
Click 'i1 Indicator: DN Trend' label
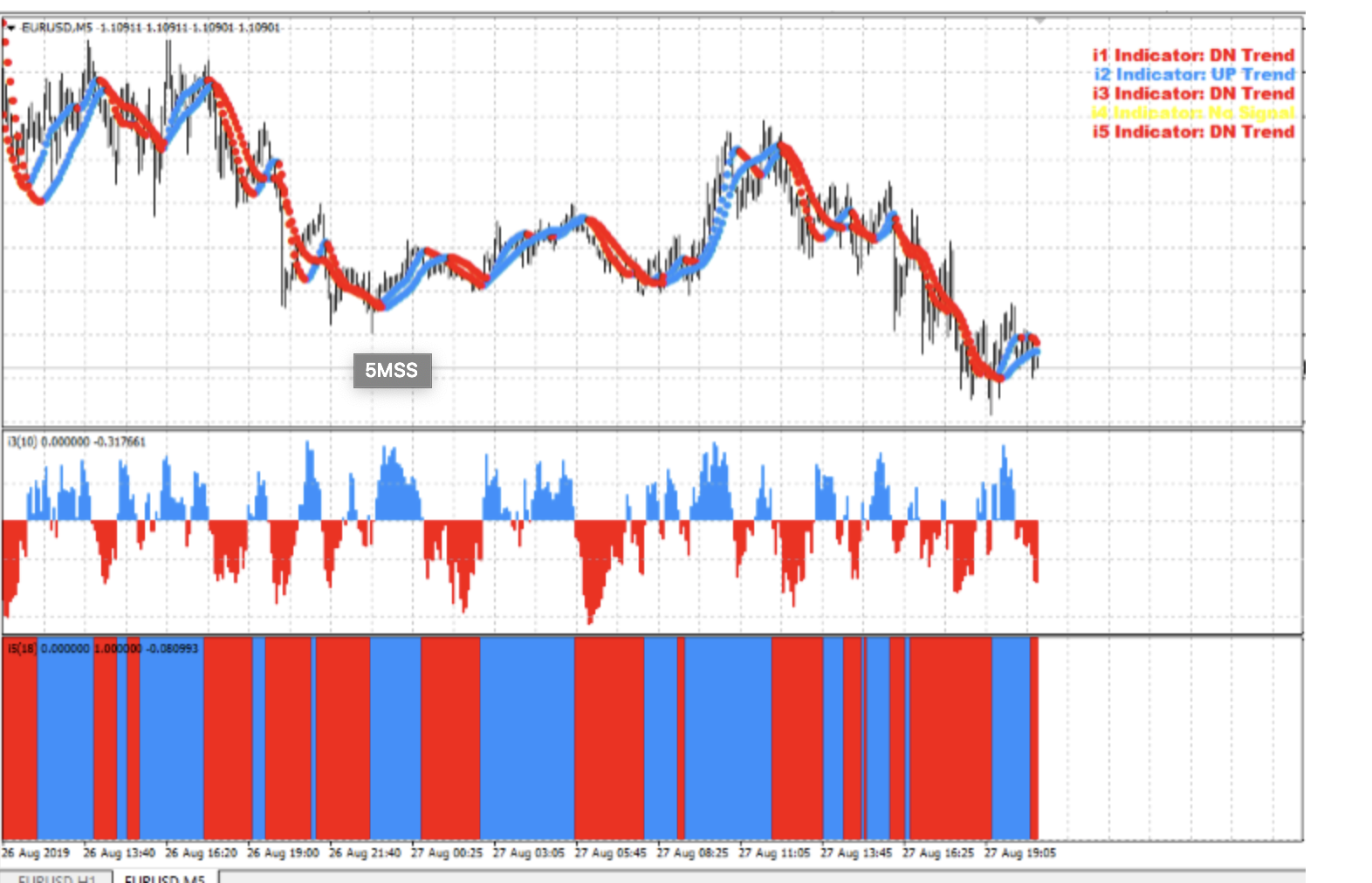tap(1193, 55)
